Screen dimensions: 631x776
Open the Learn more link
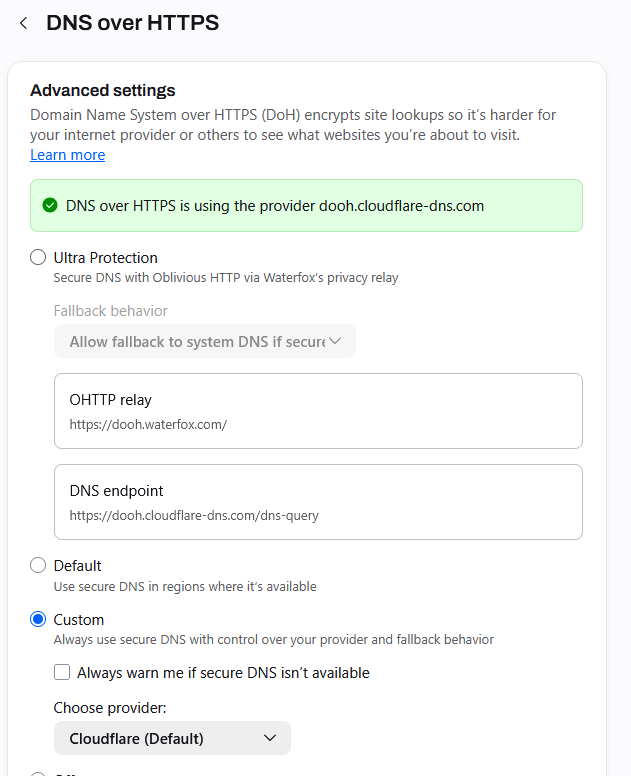coord(68,155)
